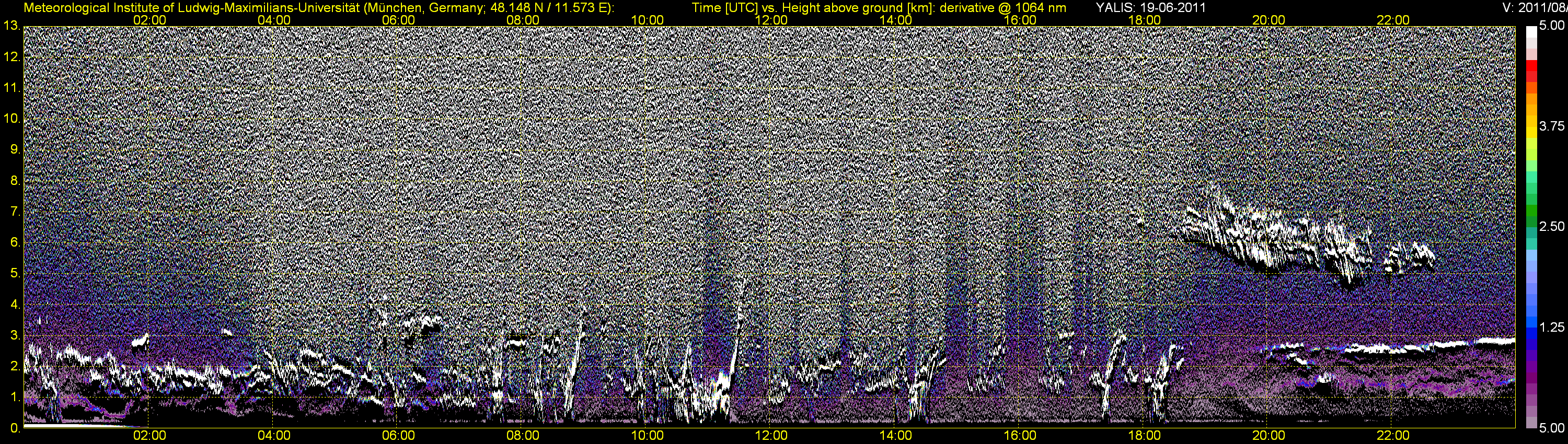Click the 06:00 label on the top time axis

click(x=398, y=20)
